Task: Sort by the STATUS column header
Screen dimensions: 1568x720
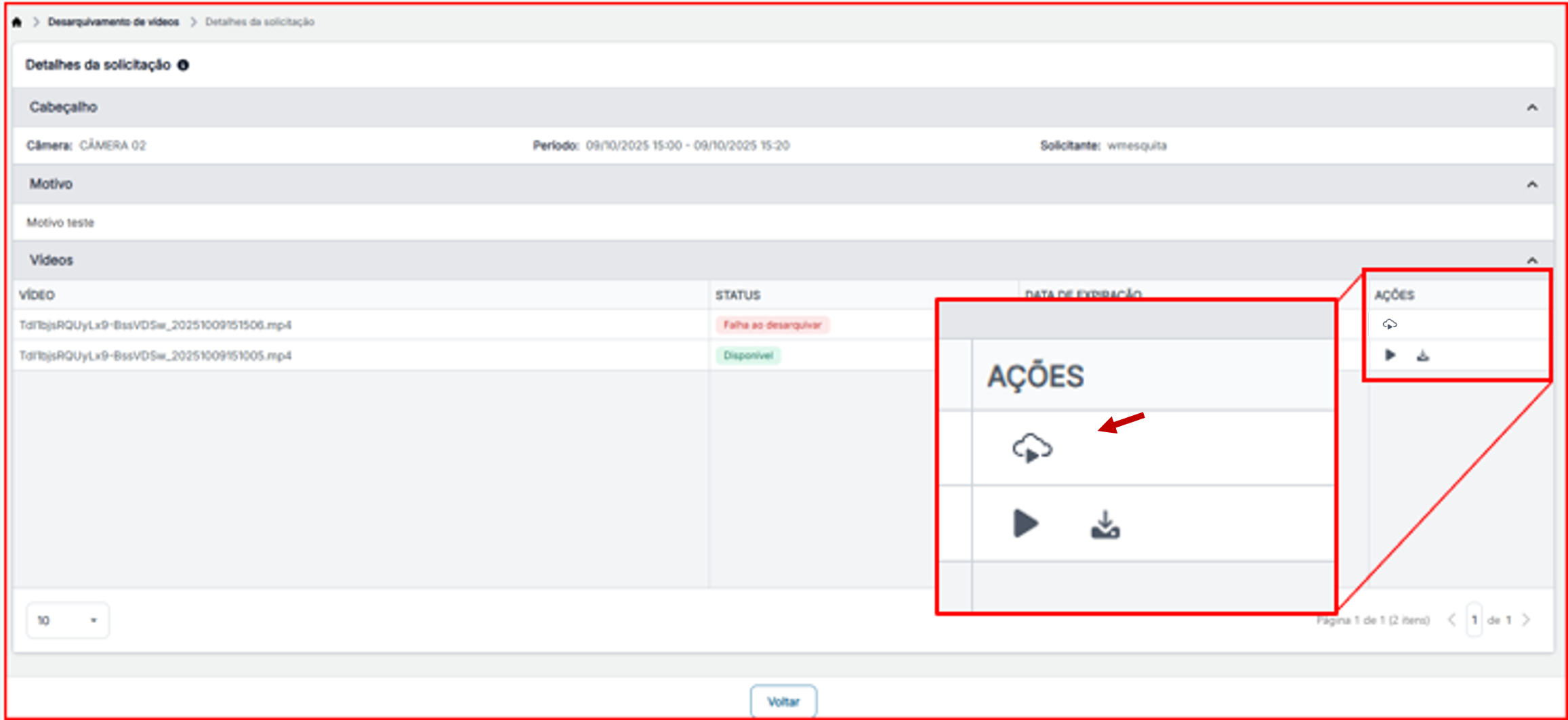Action: tap(738, 295)
